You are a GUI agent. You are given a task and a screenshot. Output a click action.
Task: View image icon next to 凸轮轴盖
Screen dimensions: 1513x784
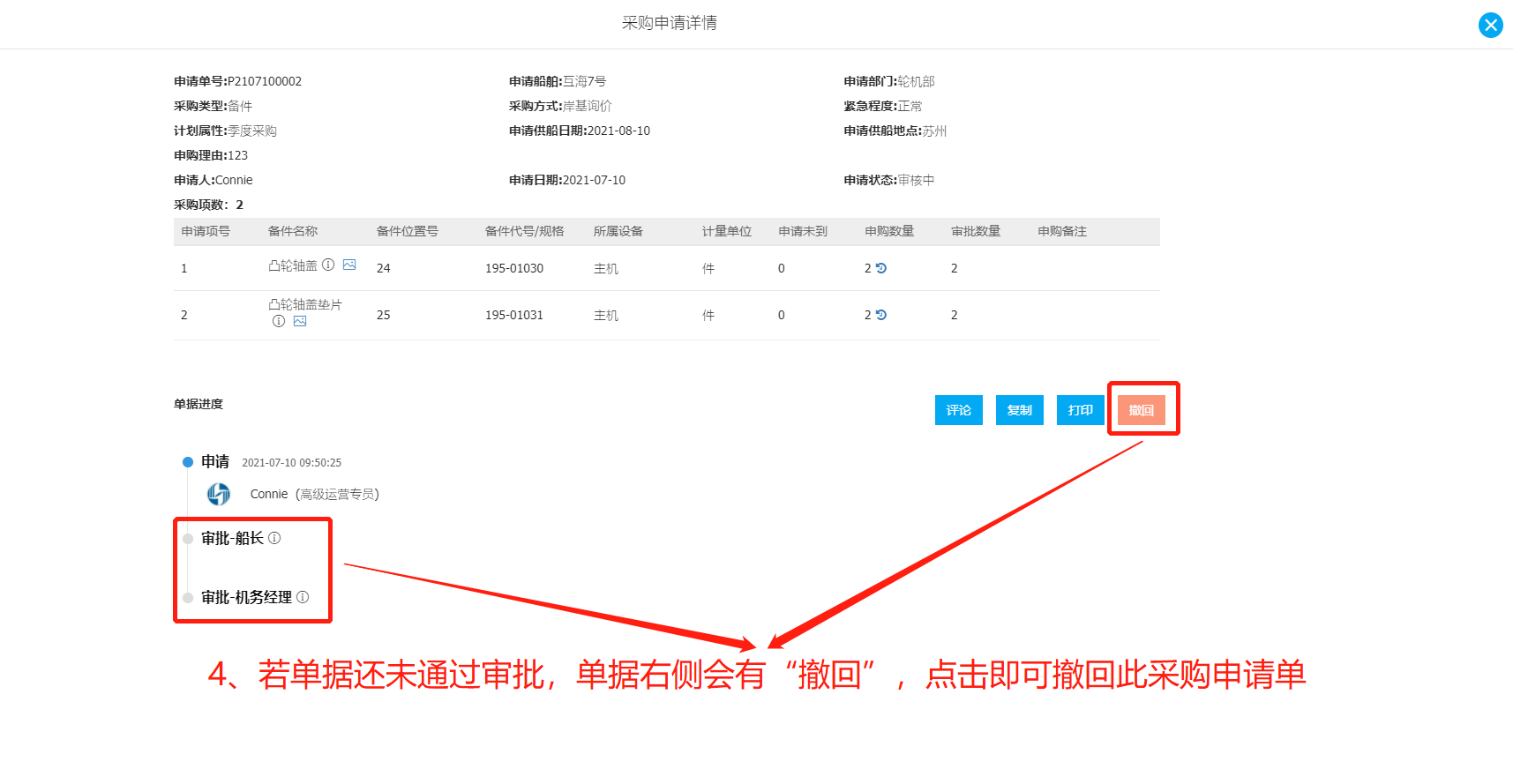349,265
